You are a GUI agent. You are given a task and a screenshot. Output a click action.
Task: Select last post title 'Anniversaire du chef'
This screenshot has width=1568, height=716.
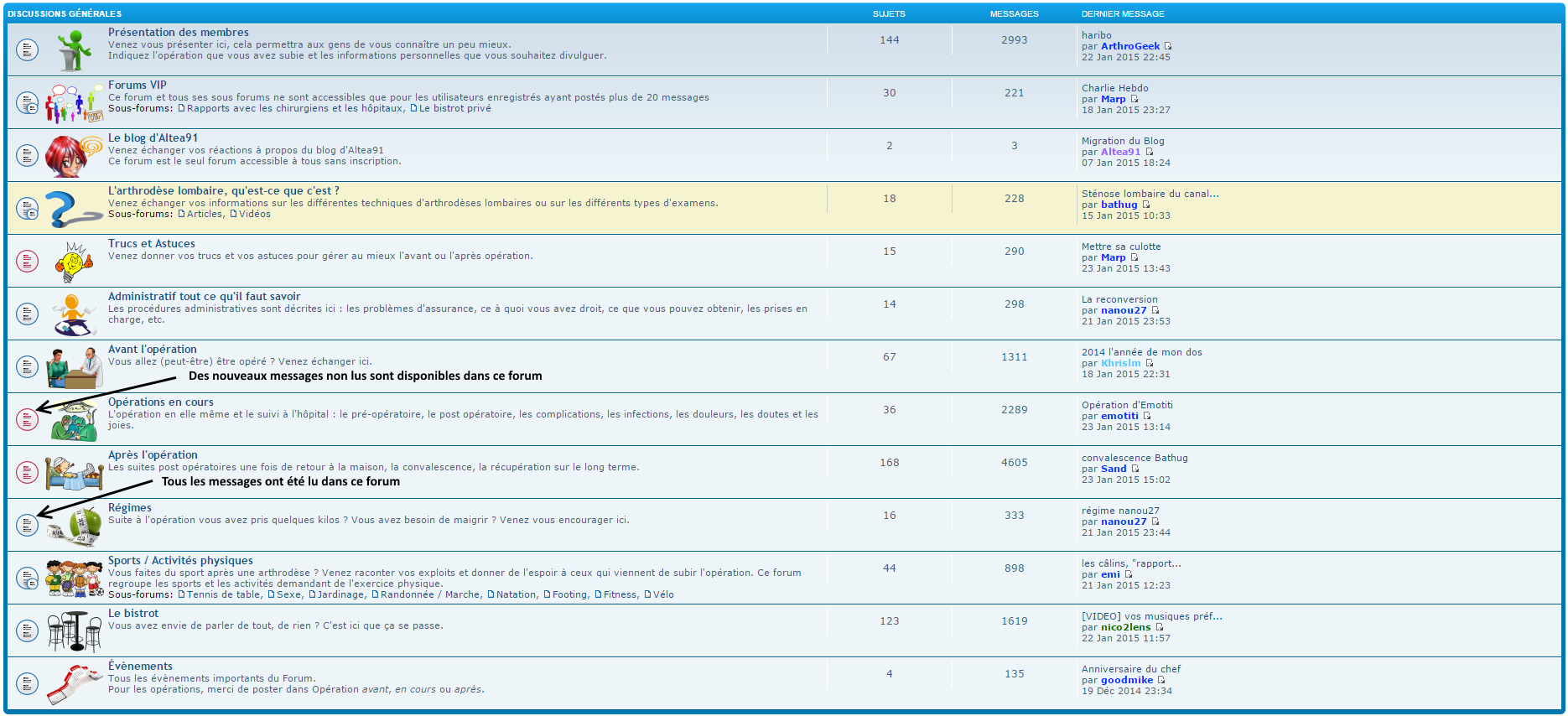1131,669
